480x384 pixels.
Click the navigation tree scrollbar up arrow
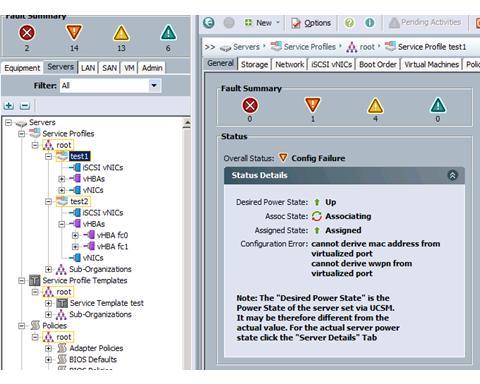point(187,124)
